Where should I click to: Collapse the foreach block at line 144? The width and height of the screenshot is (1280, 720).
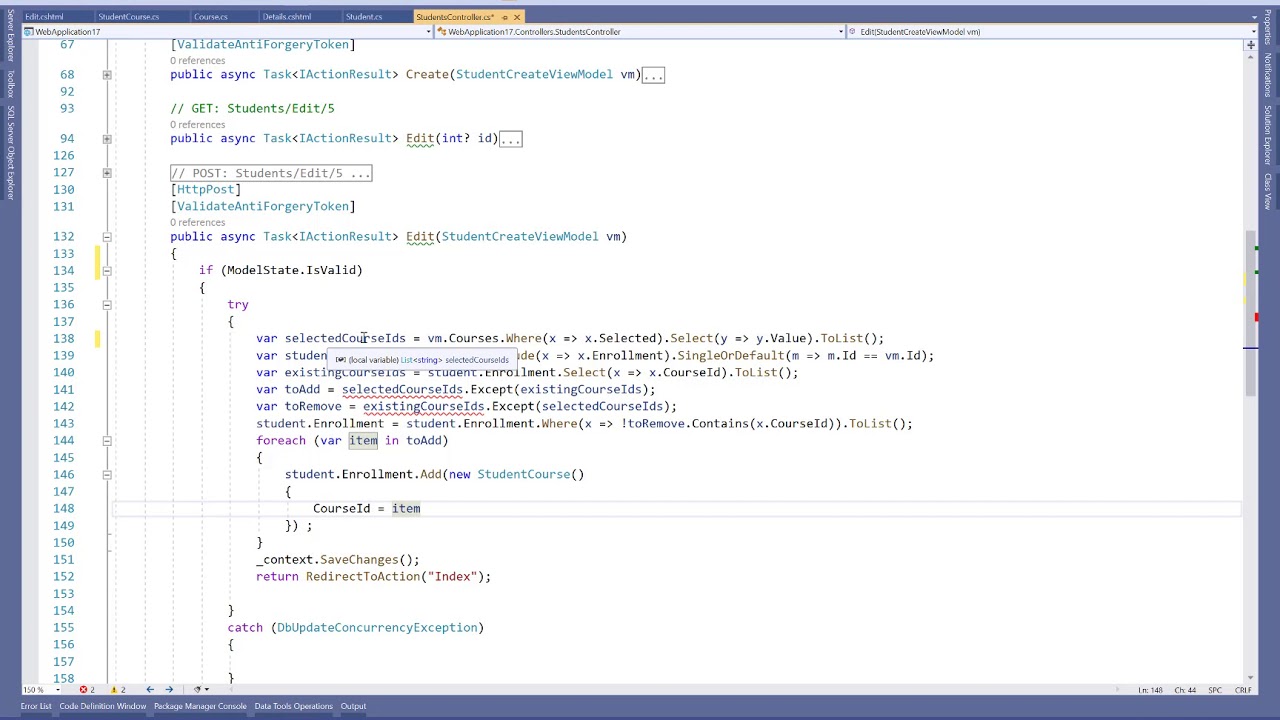[106, 440]
